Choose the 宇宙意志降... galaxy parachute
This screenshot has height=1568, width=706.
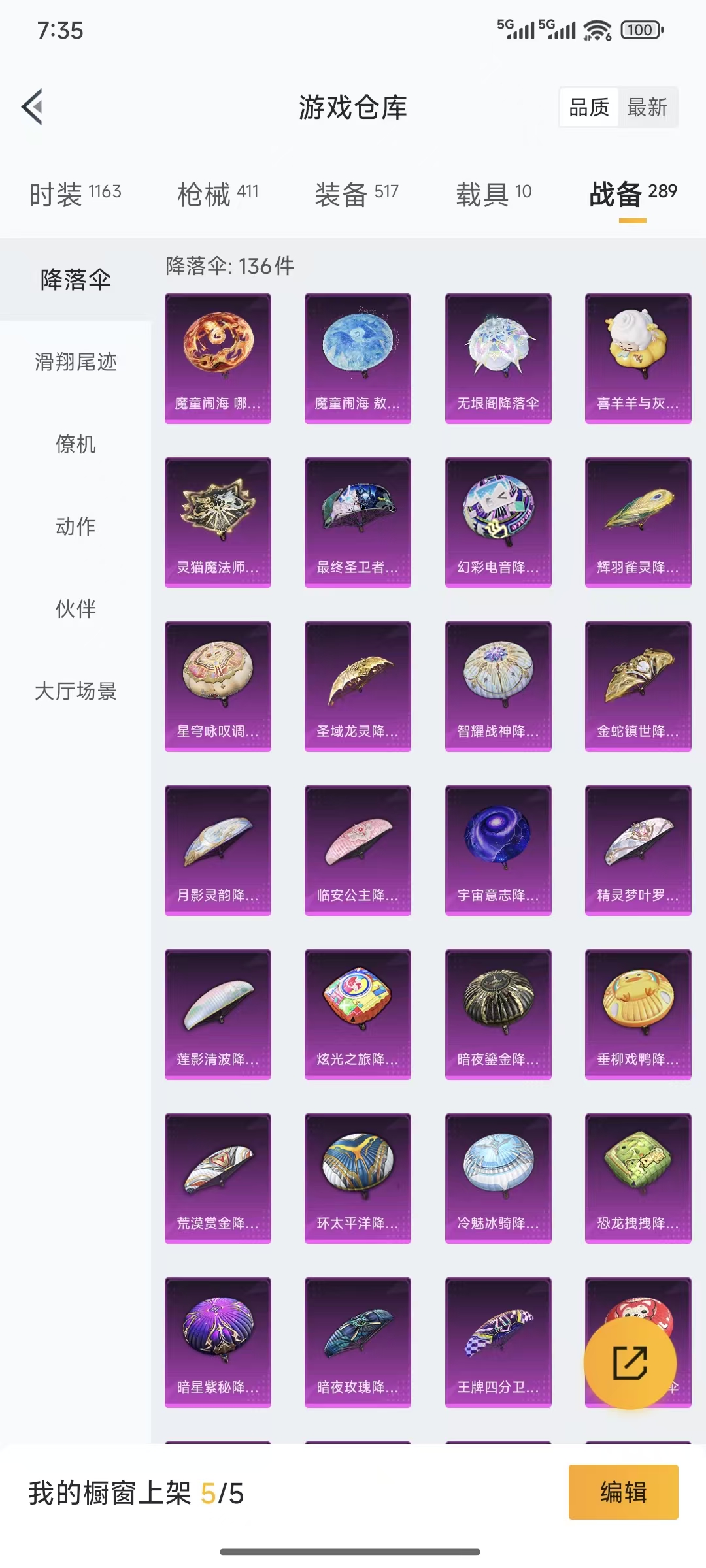pyautogui.click(x=498, y=850)
